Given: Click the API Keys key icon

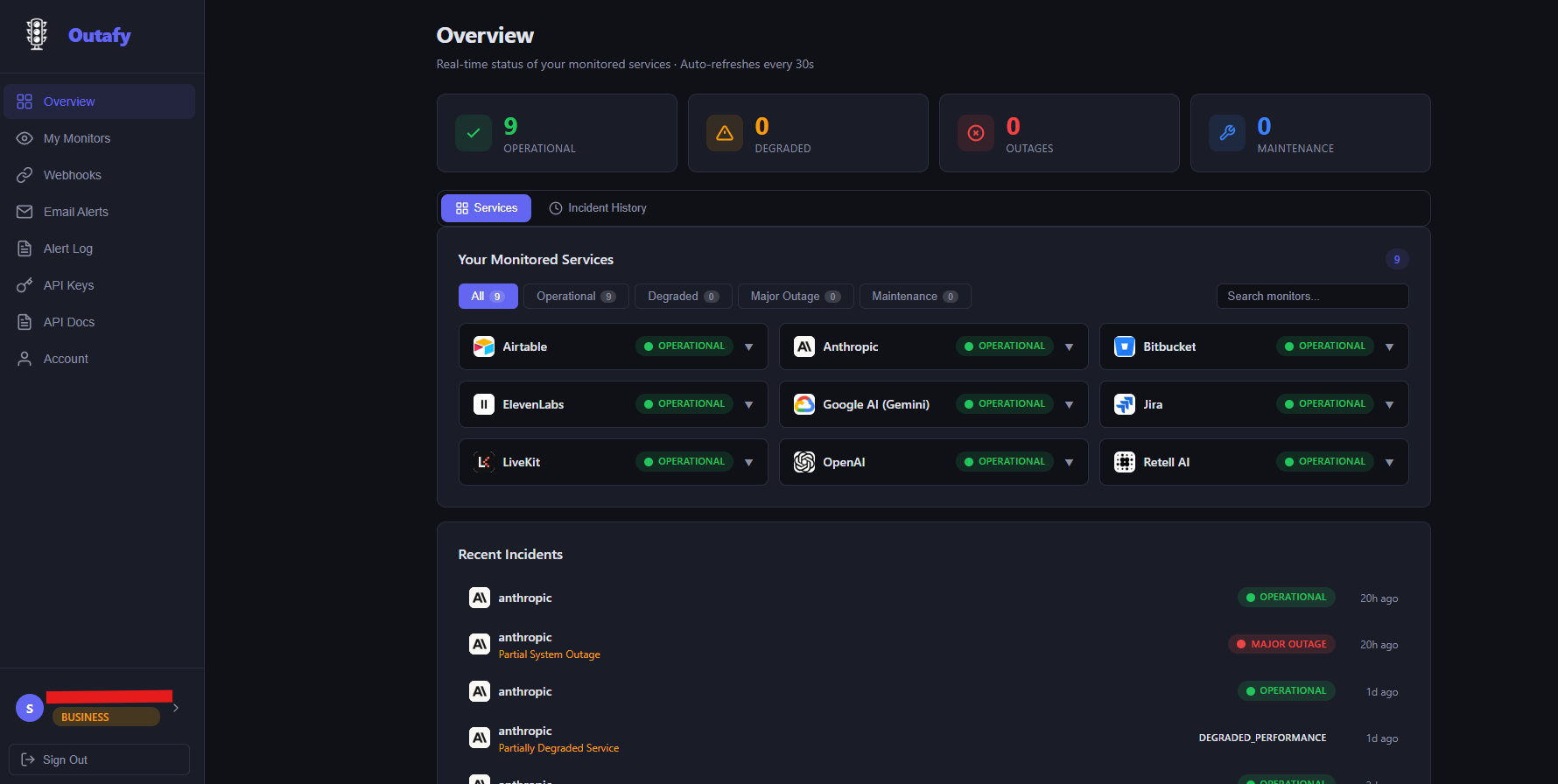Looking at the screenshot, I should 25,285.
